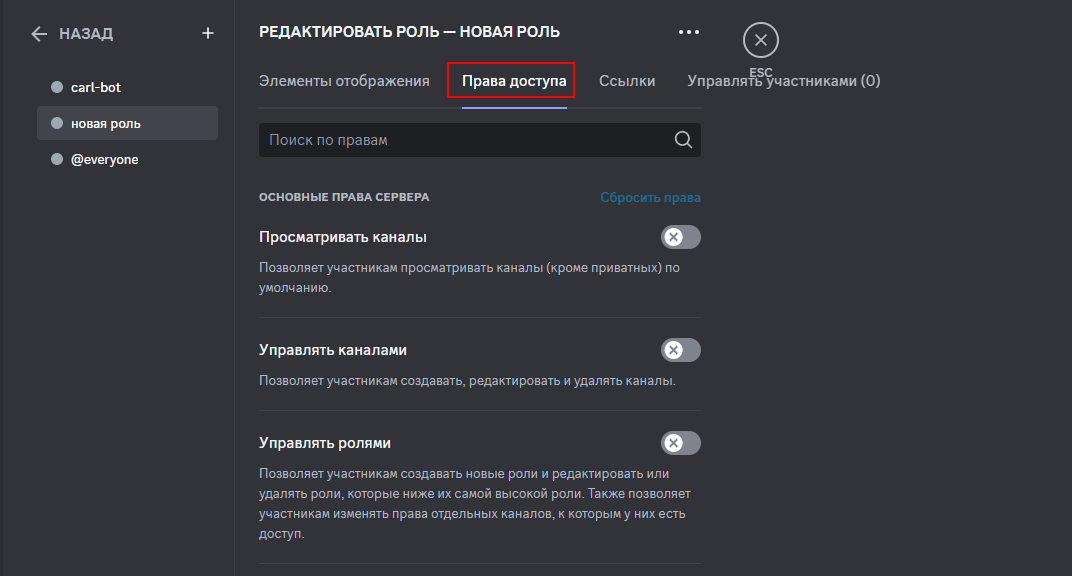1072x576 pixels.
Task: Open the Права доступа tab
Action: [514, 81]
